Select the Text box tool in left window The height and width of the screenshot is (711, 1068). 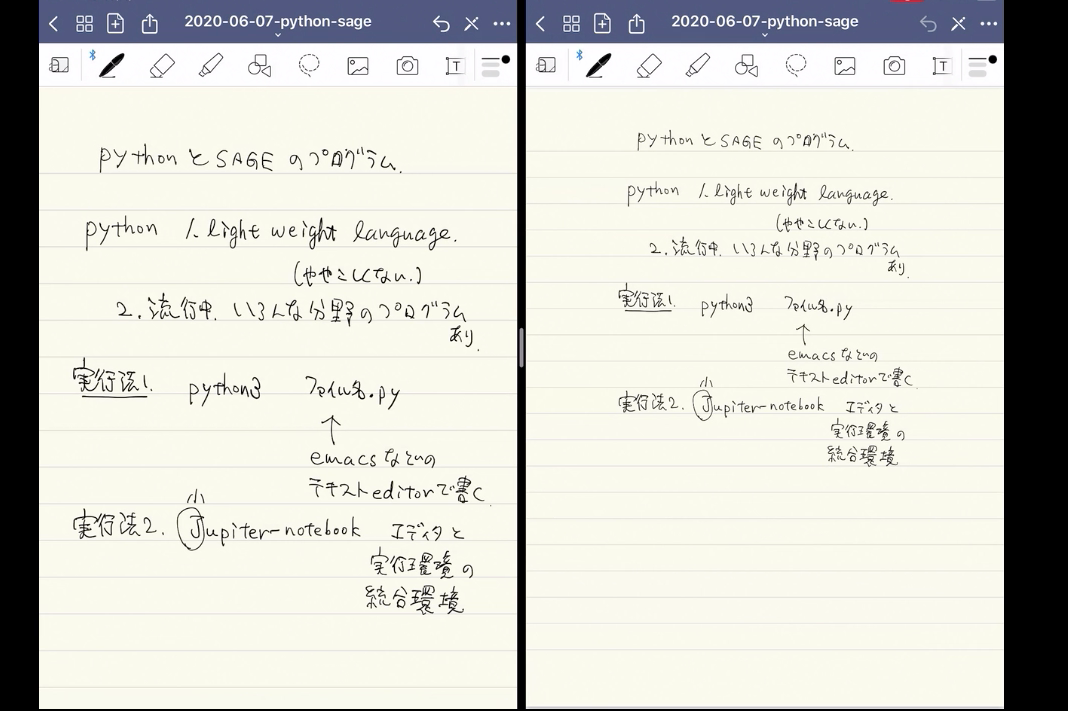455,65
